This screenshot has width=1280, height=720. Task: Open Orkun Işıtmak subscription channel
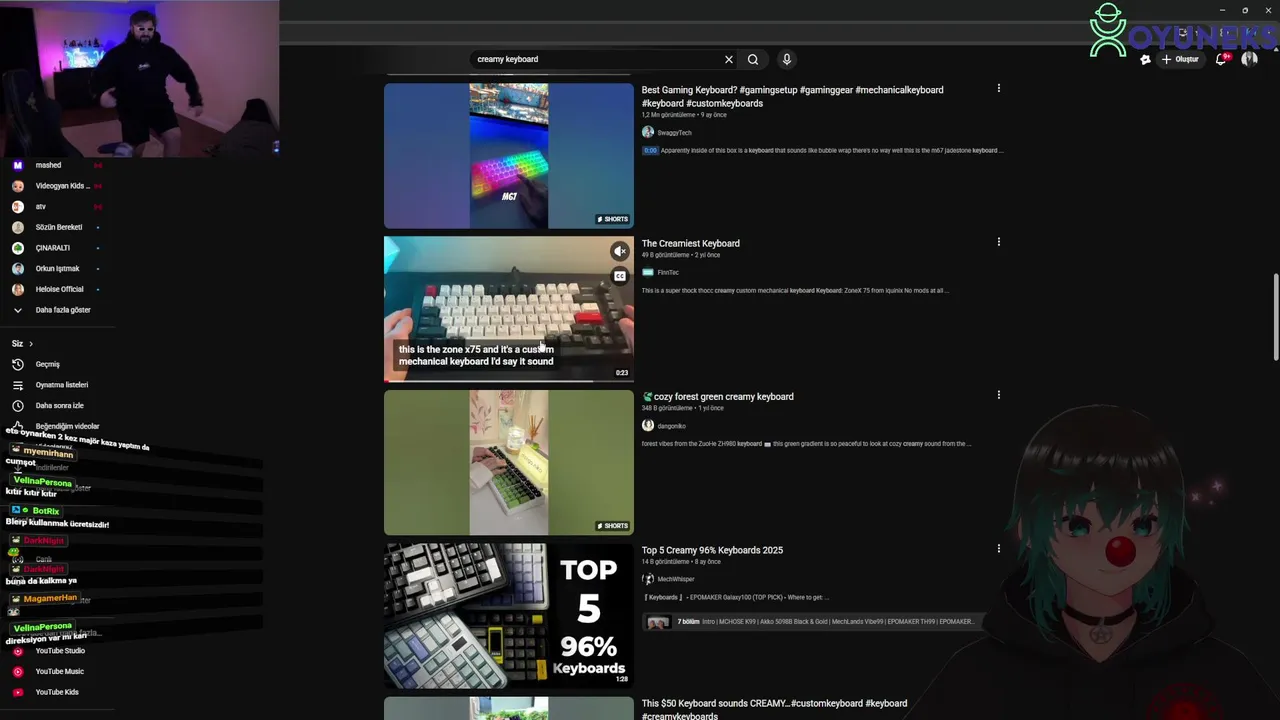57,269
